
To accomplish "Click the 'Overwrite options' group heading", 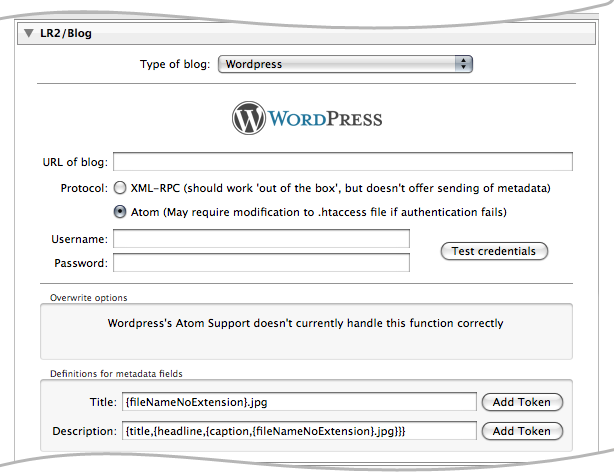I will point(88,297).
